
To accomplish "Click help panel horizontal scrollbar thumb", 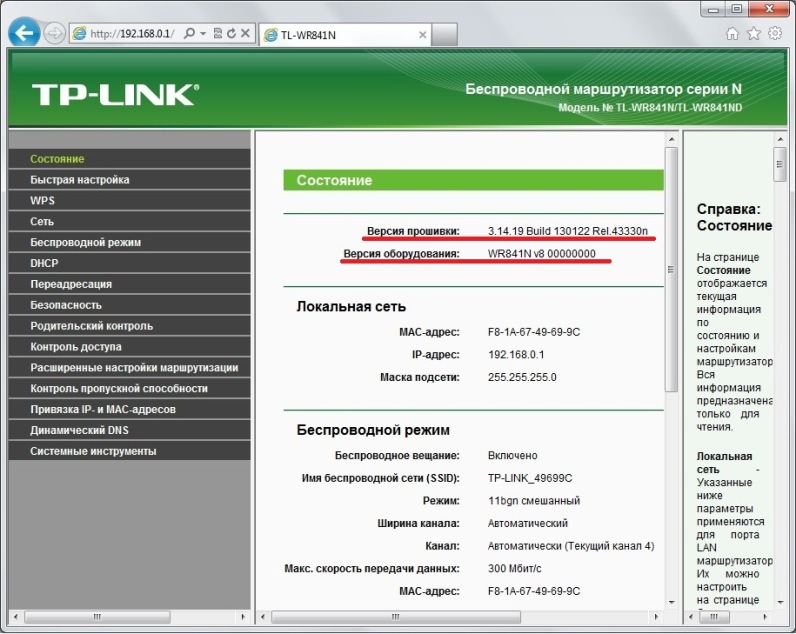I will pos(714,617).
